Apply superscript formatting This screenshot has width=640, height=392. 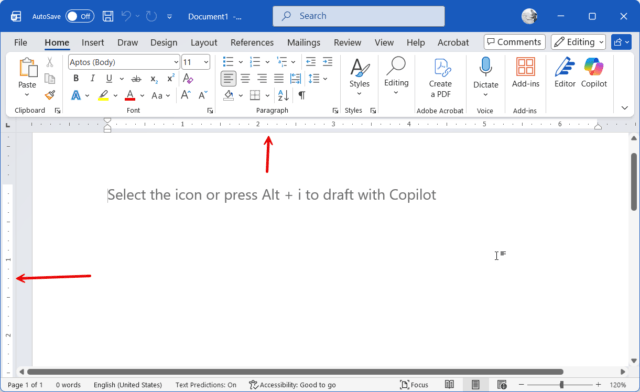coord(171,78)
